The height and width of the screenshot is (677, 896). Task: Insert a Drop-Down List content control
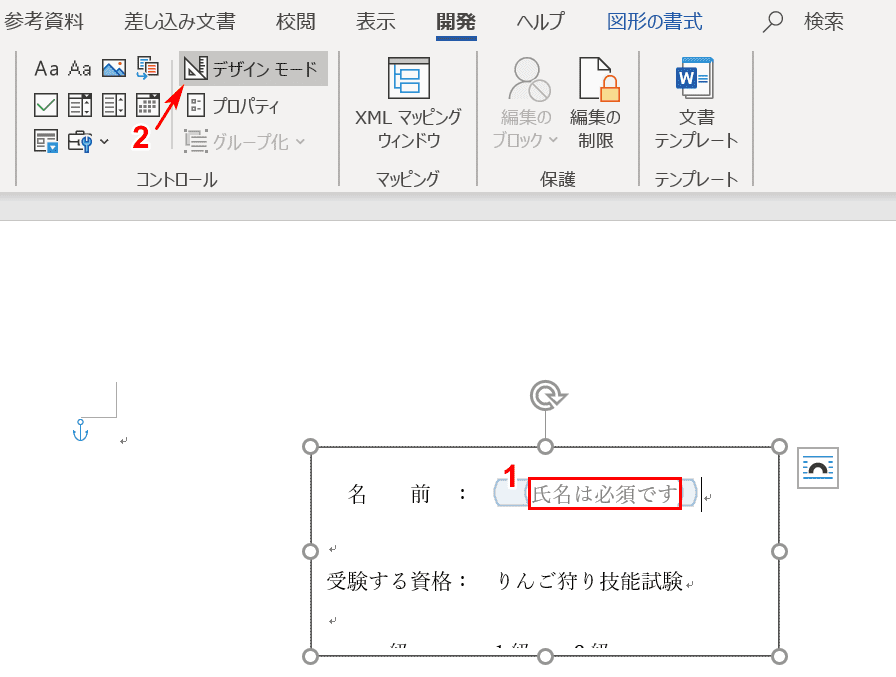[x=114, y=105]
